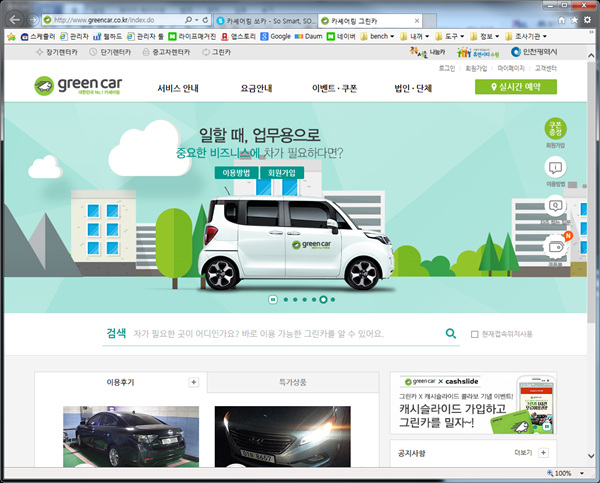Click the plus icon next to 이용후기
Viewport: 600px width, 483px height.
[194, 382]
